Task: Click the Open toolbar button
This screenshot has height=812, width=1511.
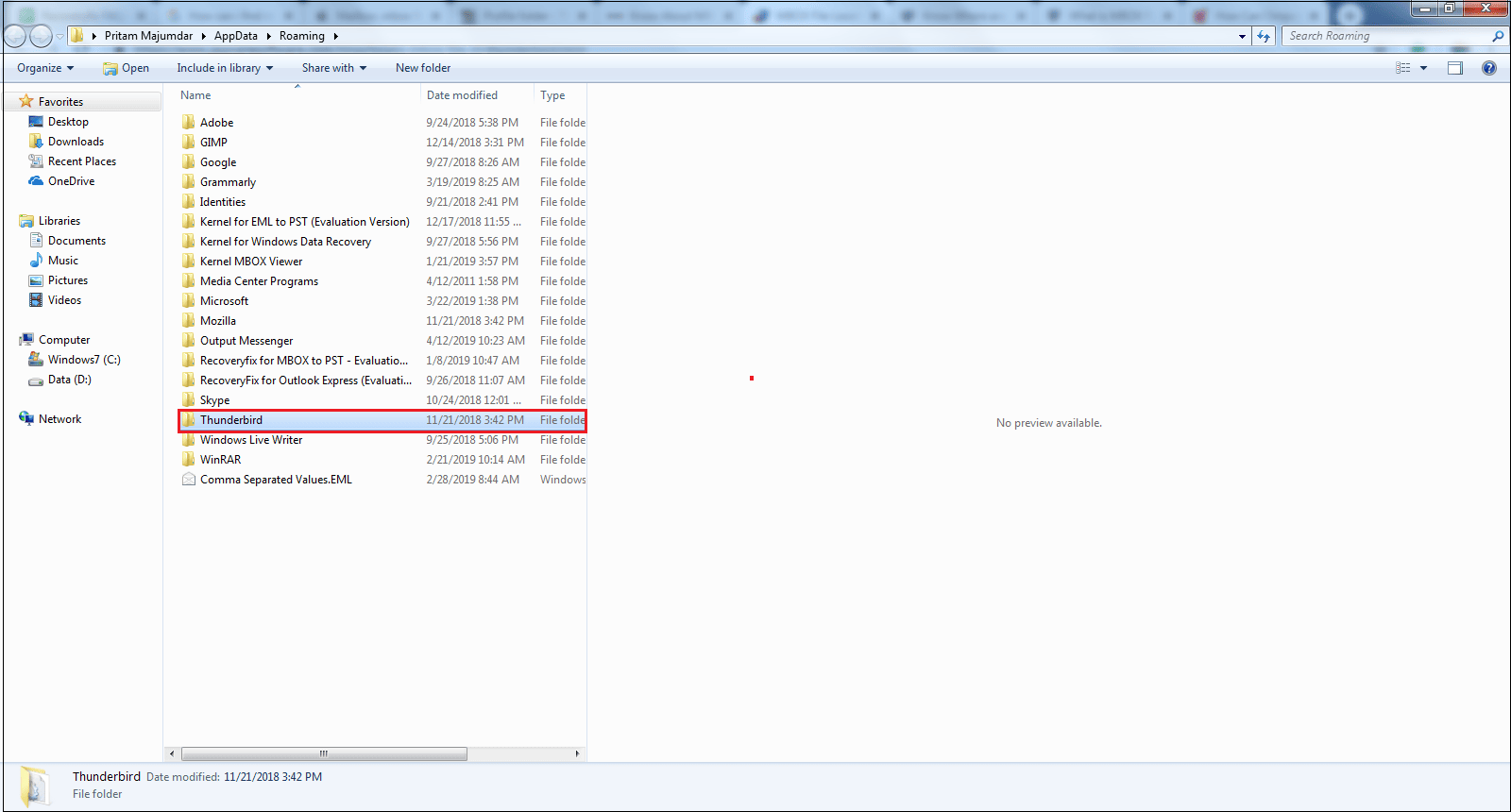Action: 127,68
